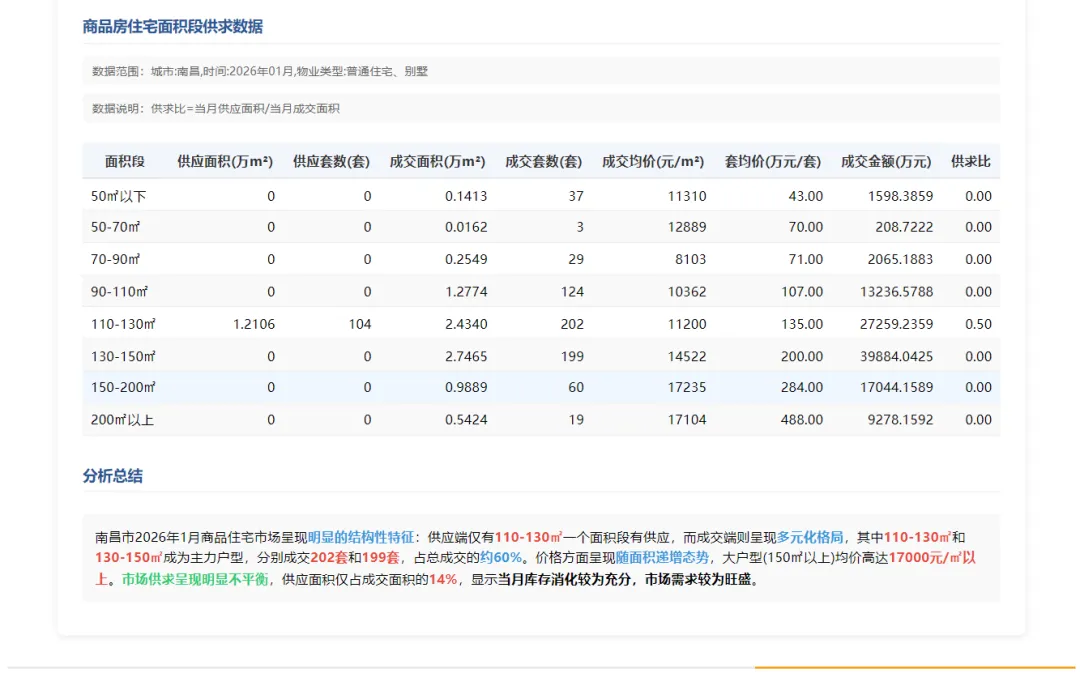The width and height of the screenshot is (1080, 673).
Task: Click the 成交均价(元/m²) column header
Action: [x=653, y=161]
